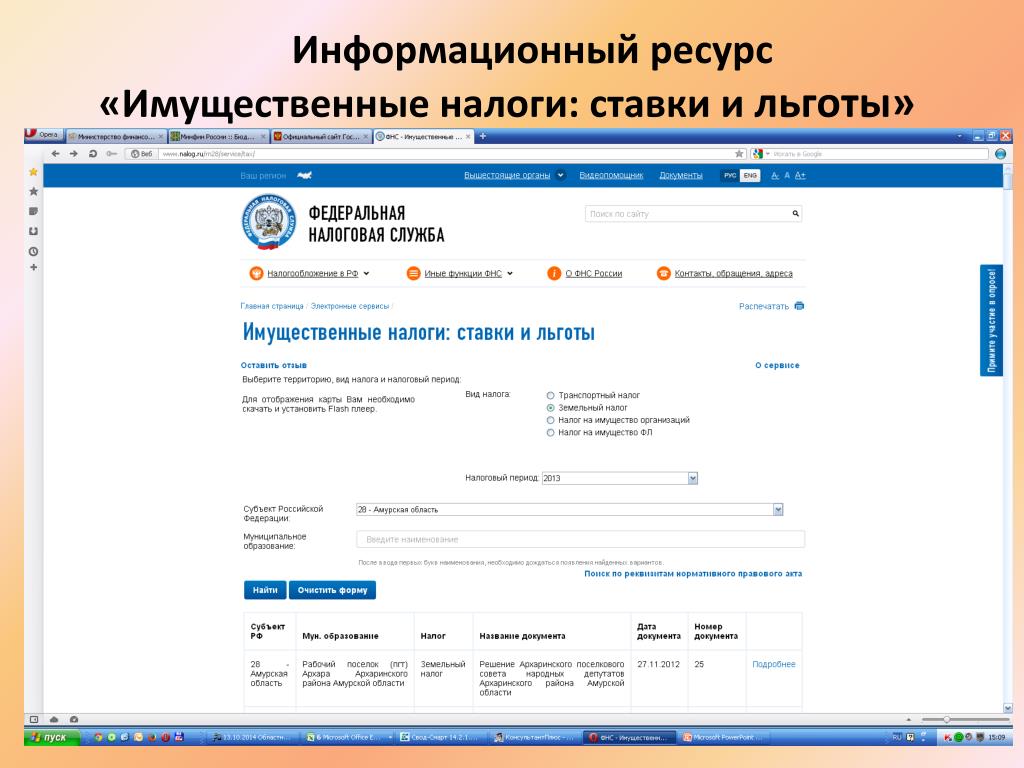Open О ФНС России menu item

(594, 274)
